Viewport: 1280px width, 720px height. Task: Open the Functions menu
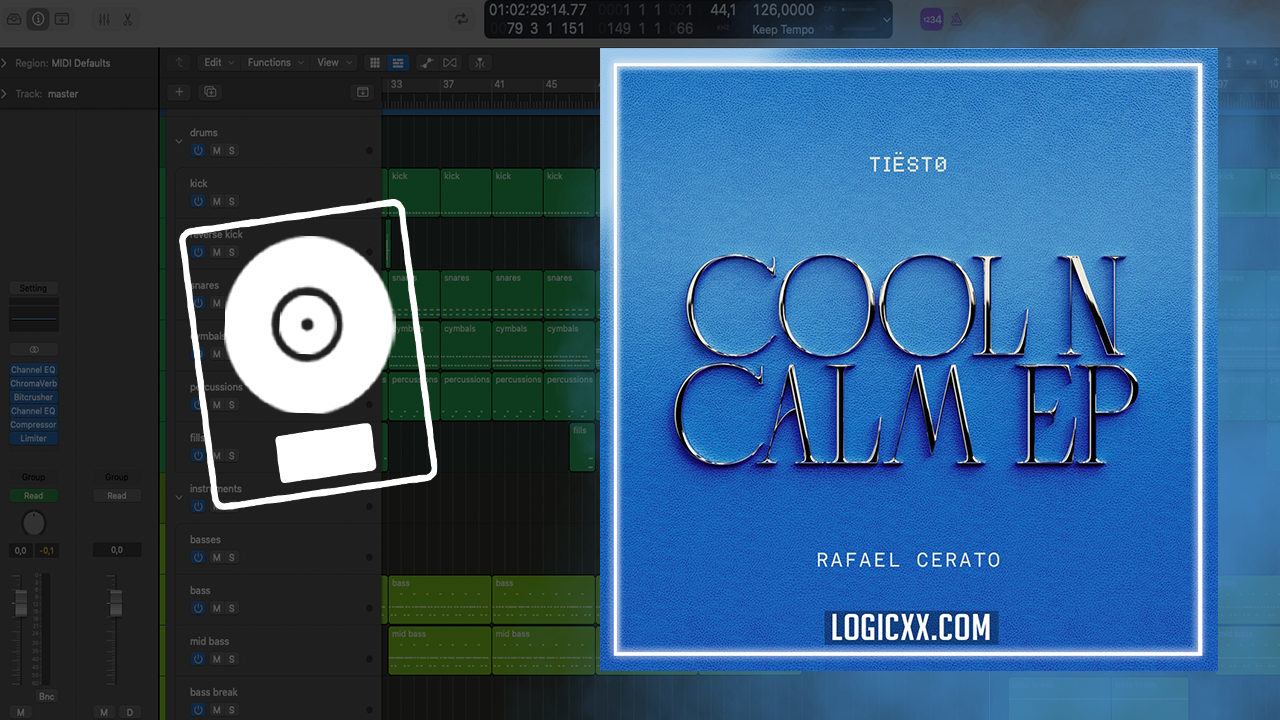275,62
